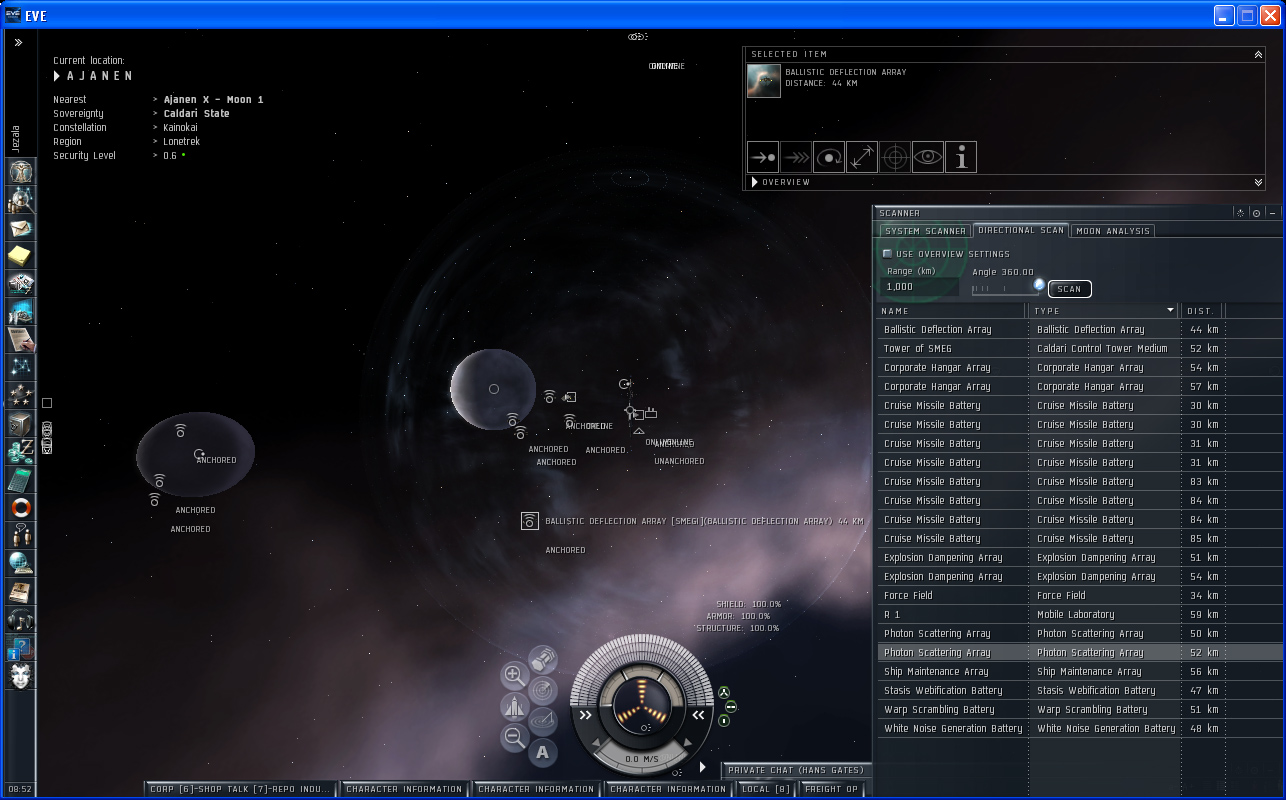Toggle the Autopilot A button
Screen dimensions: 1286x800
click(x=543, y=752)
